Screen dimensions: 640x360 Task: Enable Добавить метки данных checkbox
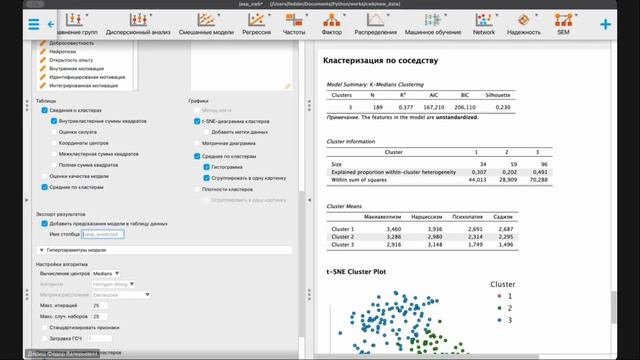click(207, 132)
